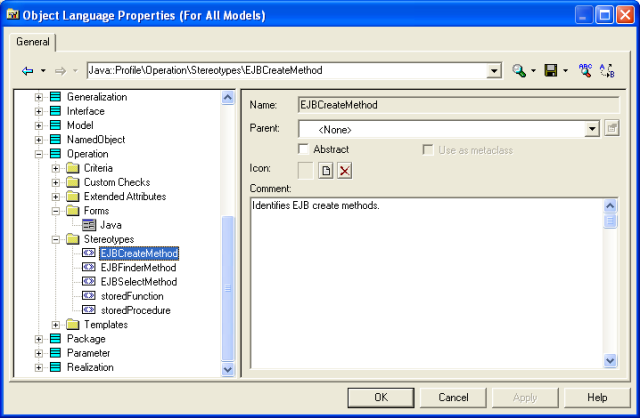Click the Interface metaclass icon
Screen dimensions: 640x418
[x=56, y=111]
